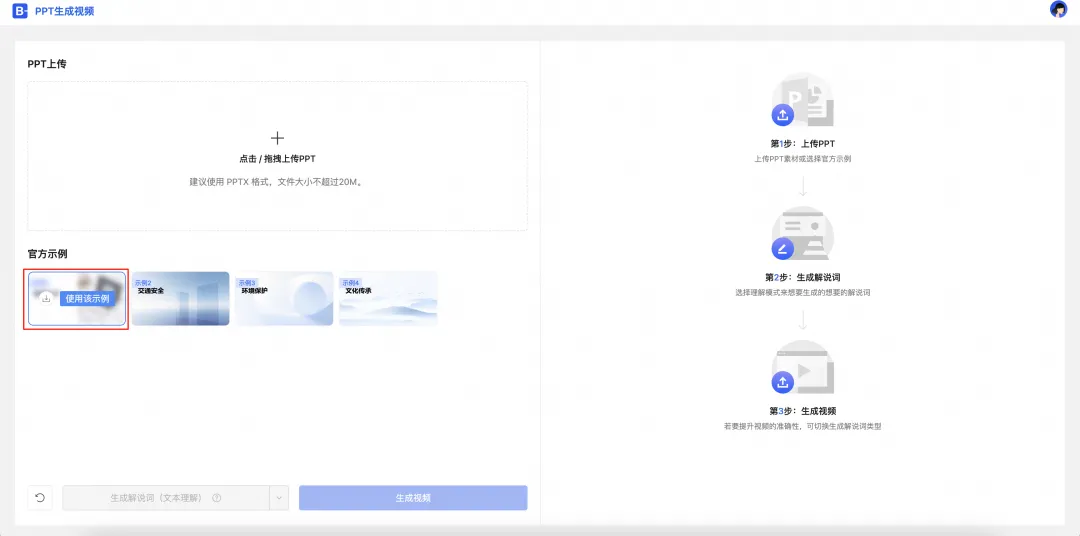Click the 生成解说词（文本理解）button
Screen dimensions: 1080x536
coord(165,497)
